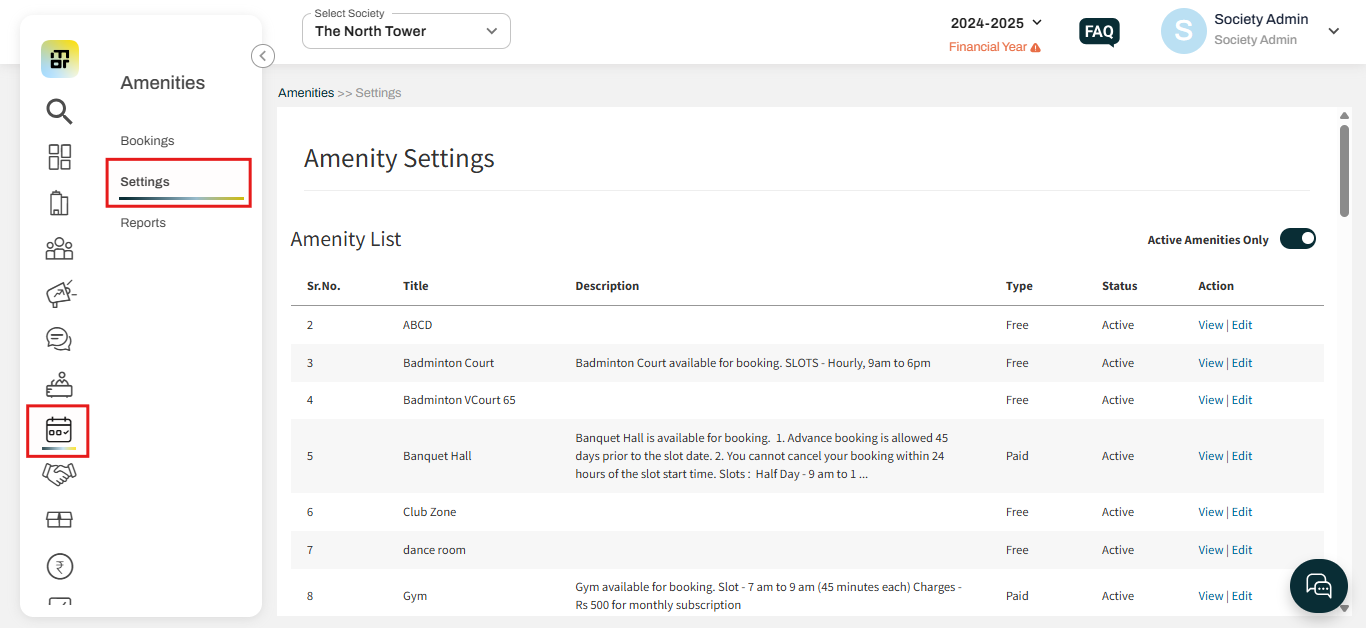This screenshot has width=1366, height=628.
Task: Click the app logo at sidebar top
Action: pyautogui.click(x=60, y=59)
